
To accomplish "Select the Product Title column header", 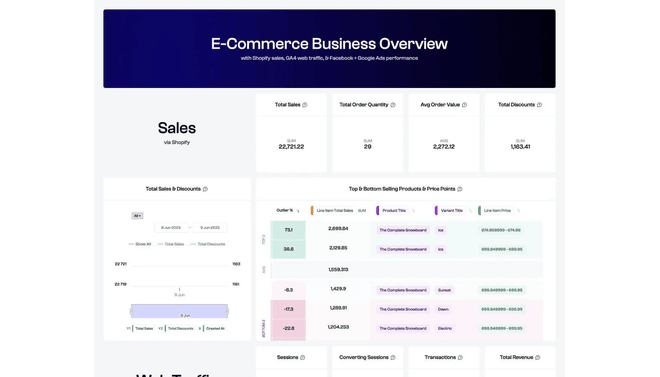I will pos(394,210).
